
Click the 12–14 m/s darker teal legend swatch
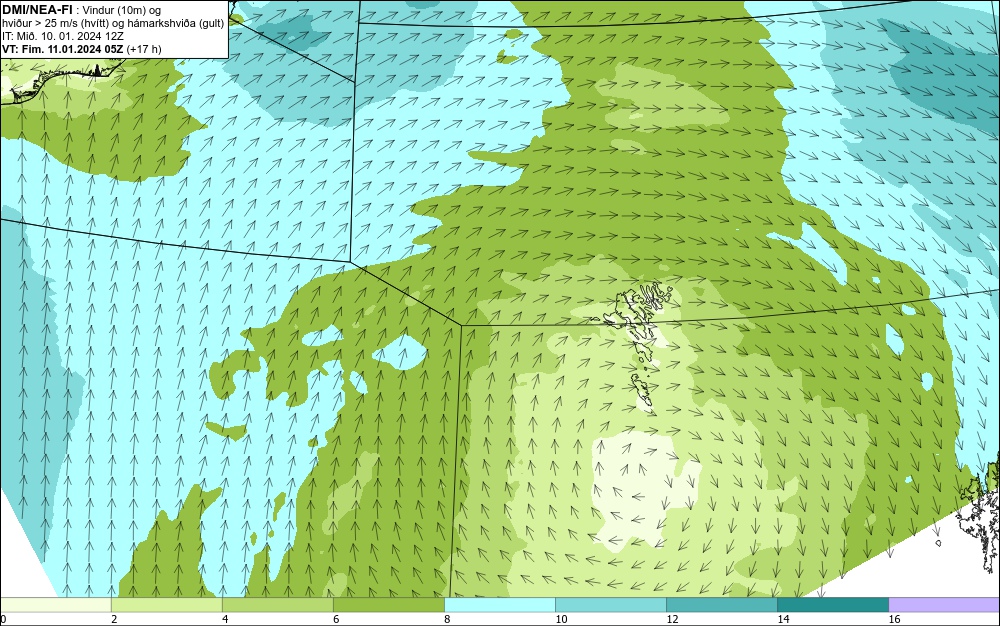point(721,605)
